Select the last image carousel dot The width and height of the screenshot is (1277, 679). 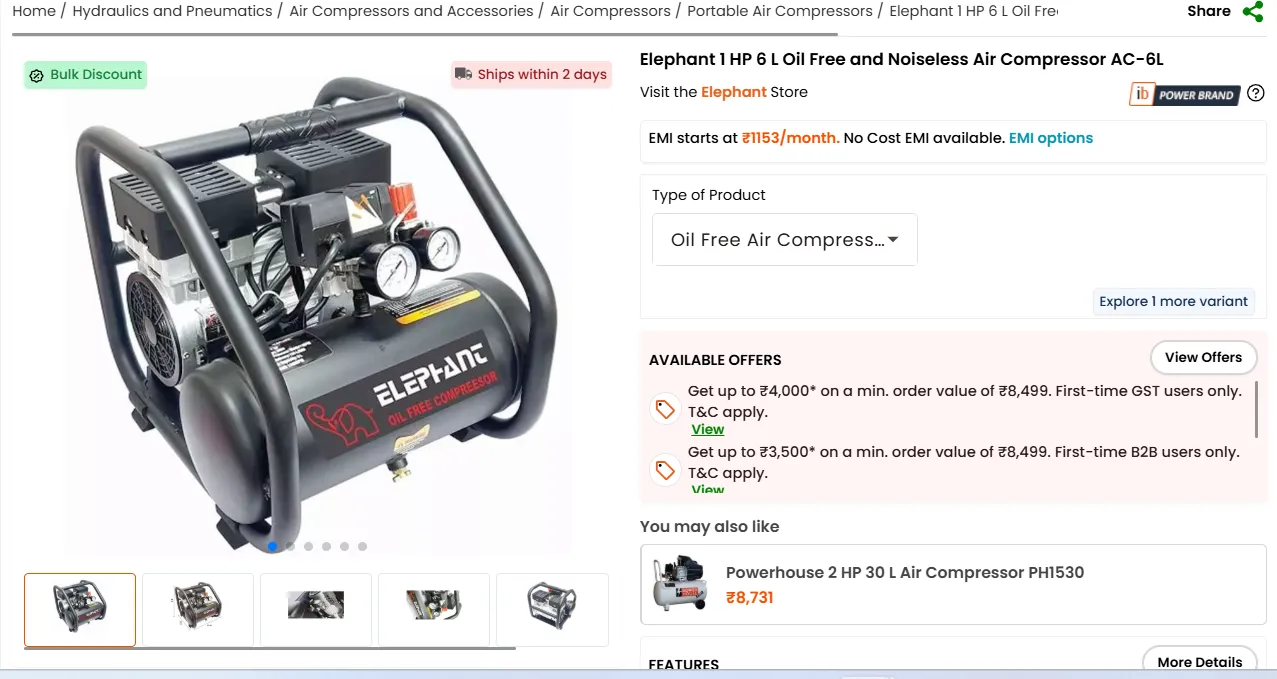[362, 547]
